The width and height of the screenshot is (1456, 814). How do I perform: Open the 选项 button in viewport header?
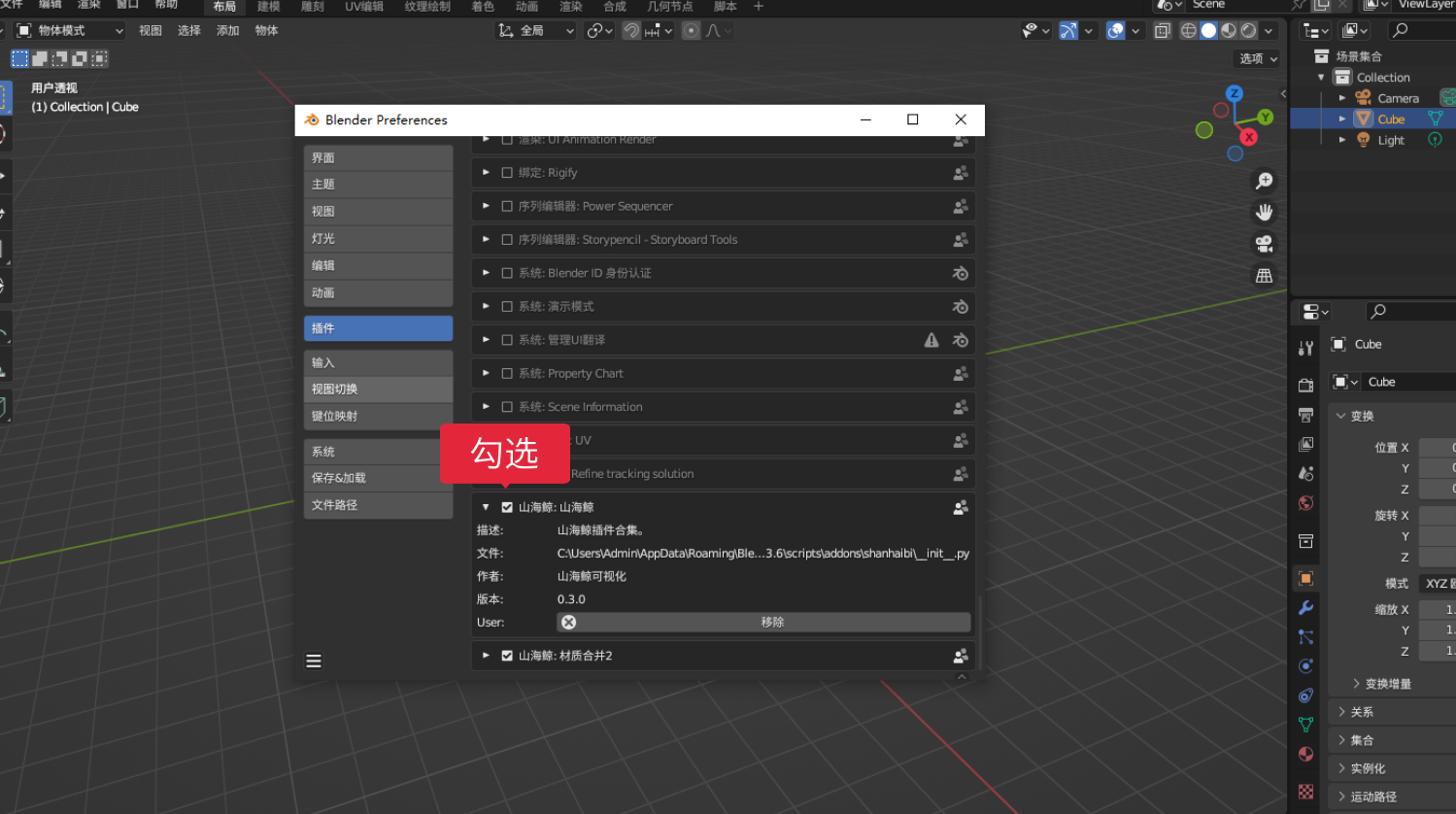pyautogui.click(x=1257, y=58)
